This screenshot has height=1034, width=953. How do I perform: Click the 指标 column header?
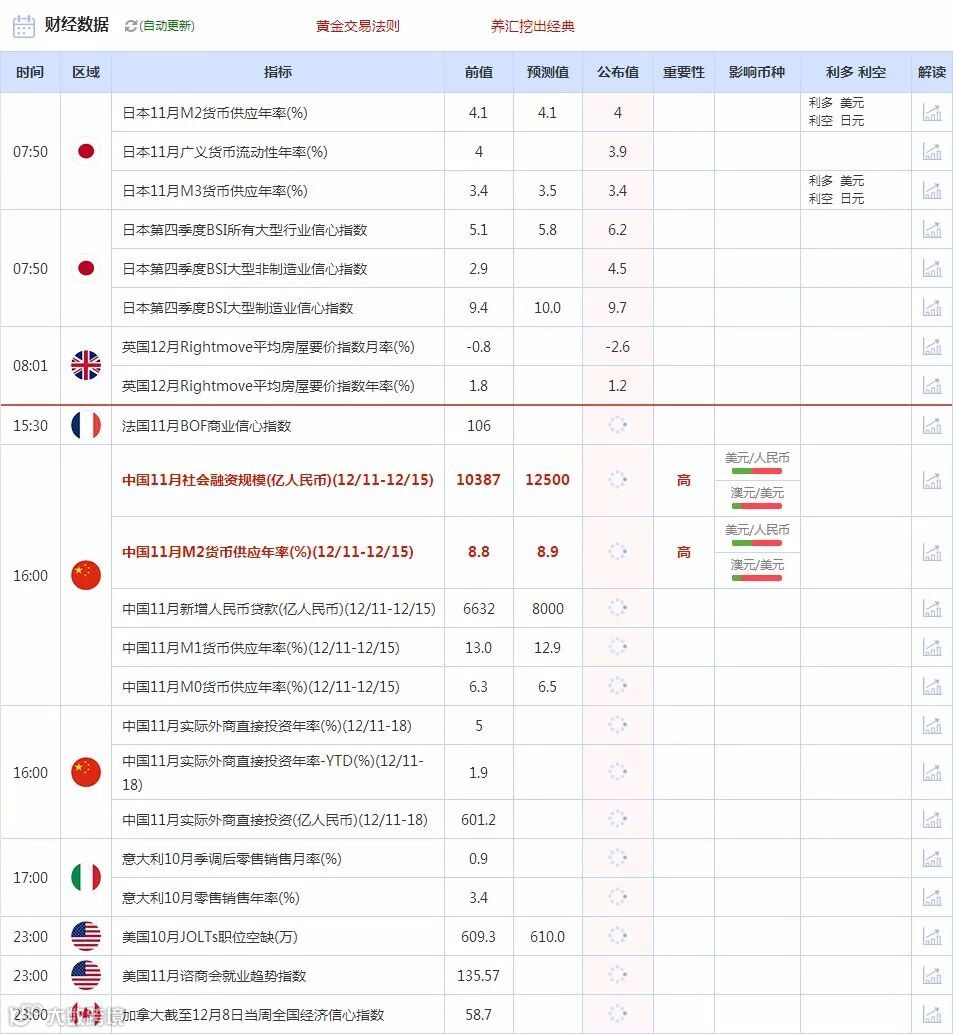coord(278,72)
